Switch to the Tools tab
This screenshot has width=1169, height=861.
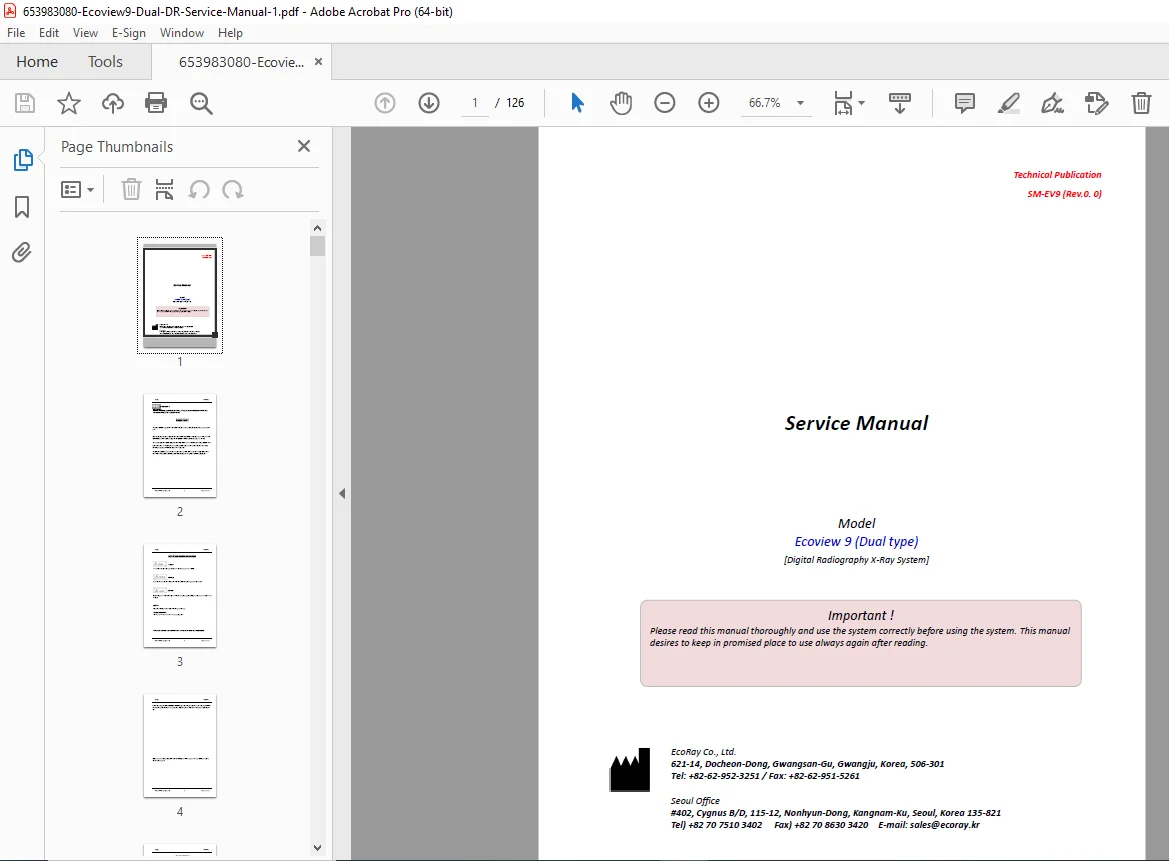click(x=105, y=62)
